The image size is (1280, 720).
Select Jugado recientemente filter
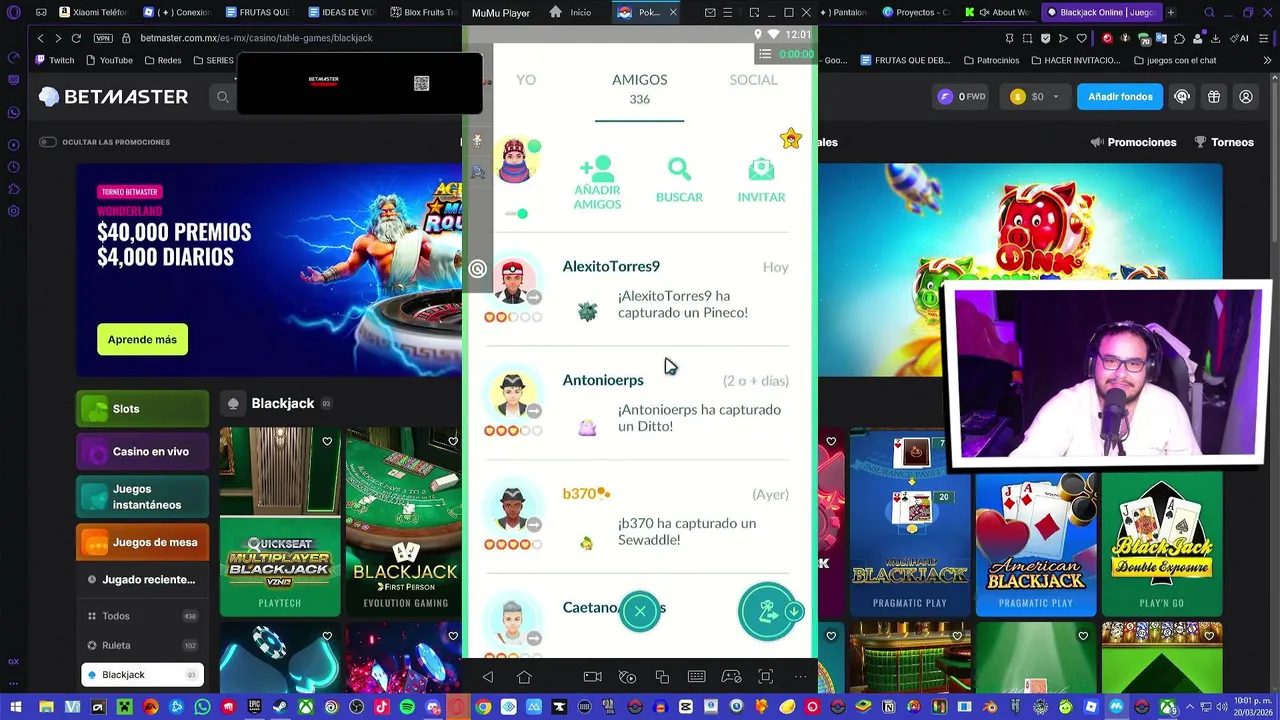tap(142, 580)
